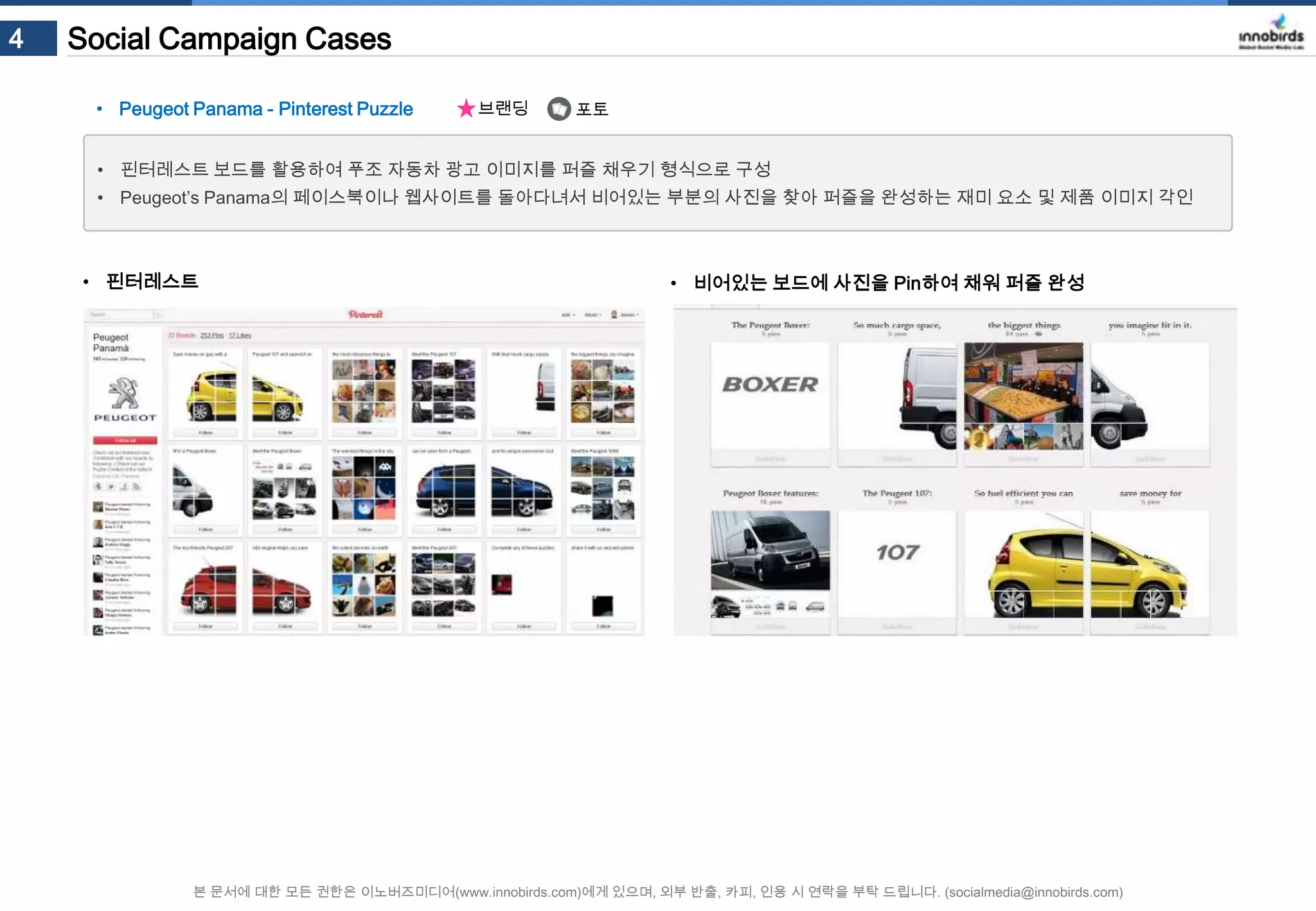Image resolution: width=1316 pixels, height=911 pixels.
Task: Open the user account dropdown in the Pinterest header
Action: pyautogui.click(x=629, y=315)
